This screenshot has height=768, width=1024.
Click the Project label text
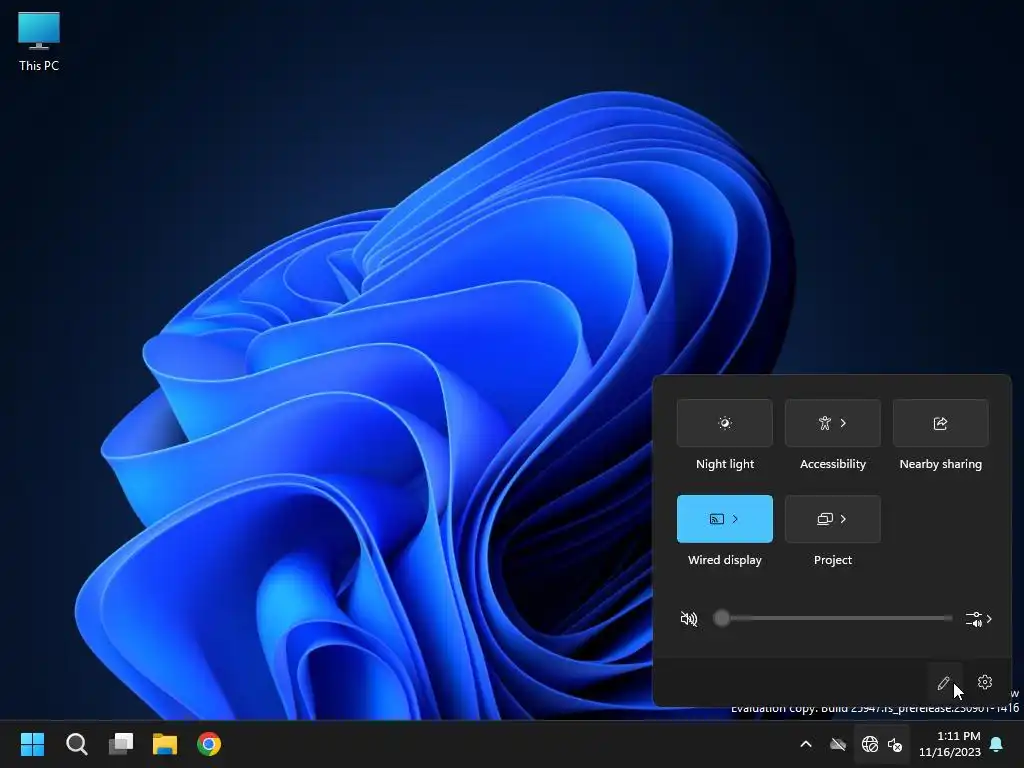point(833,560)
